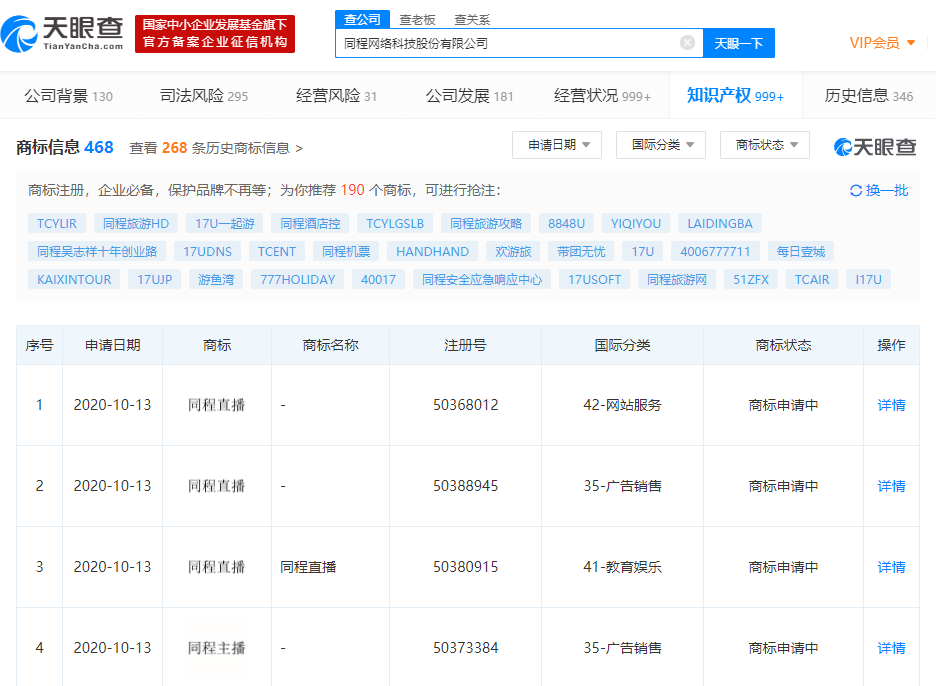Open 详情 for registration 50368012
This screenshot has width=936, height=686.
tap(891, 405)
